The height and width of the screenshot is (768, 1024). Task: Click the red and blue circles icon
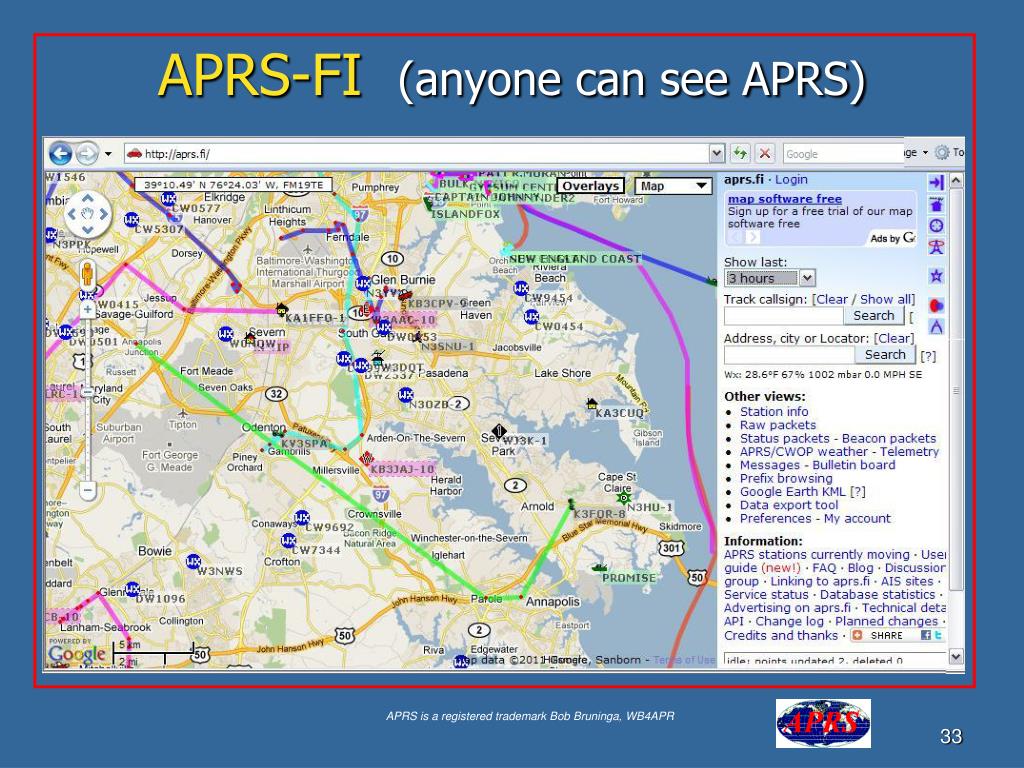pyautogui.click(x=936, y=305)
